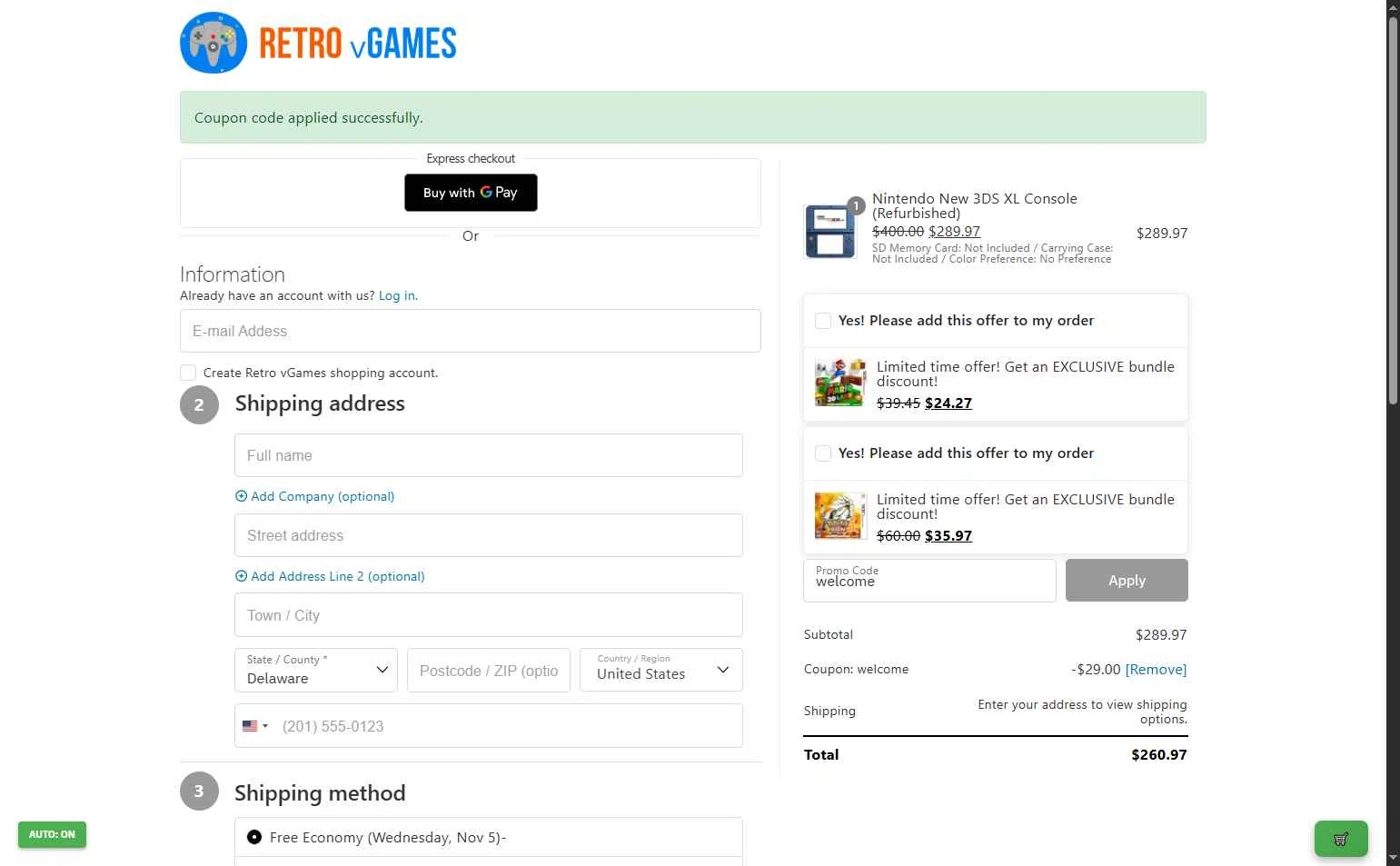Check the $24.27 bundle offer checkbox

click(x=823, y=321)
